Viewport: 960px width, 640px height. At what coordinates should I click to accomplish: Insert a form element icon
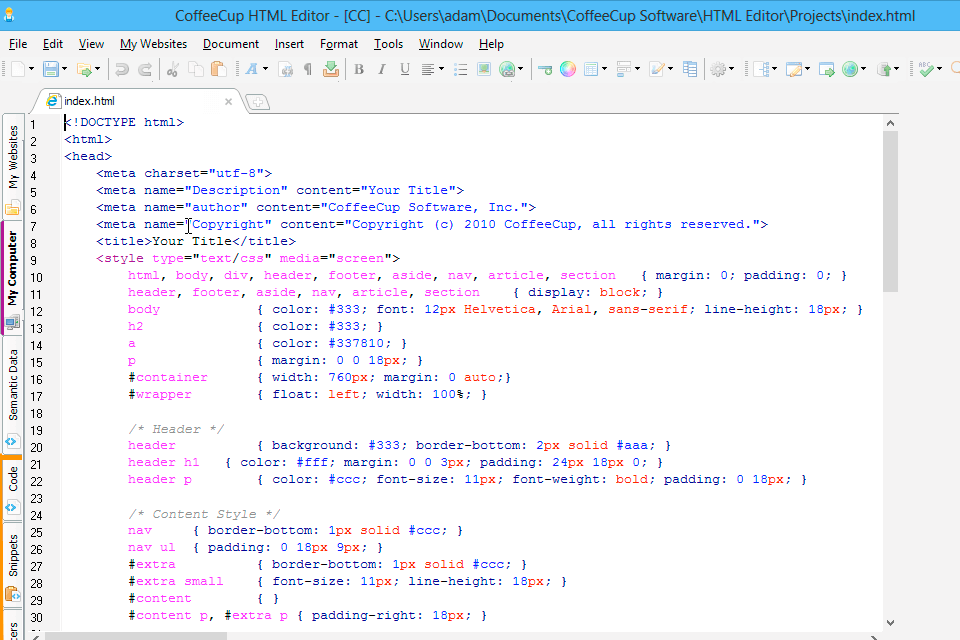coord(624,69)
